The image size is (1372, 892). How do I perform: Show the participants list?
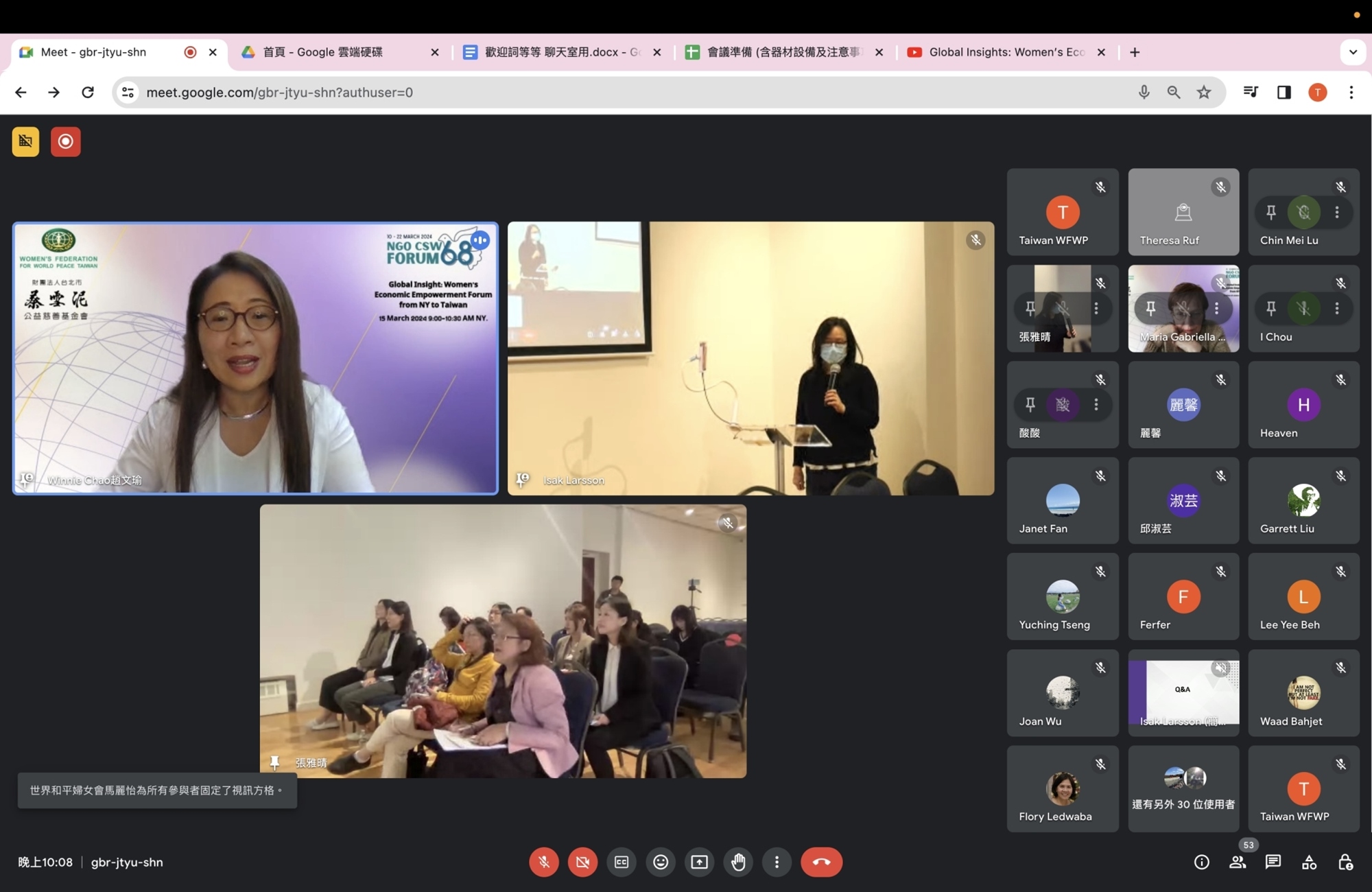click(1238, 862)
